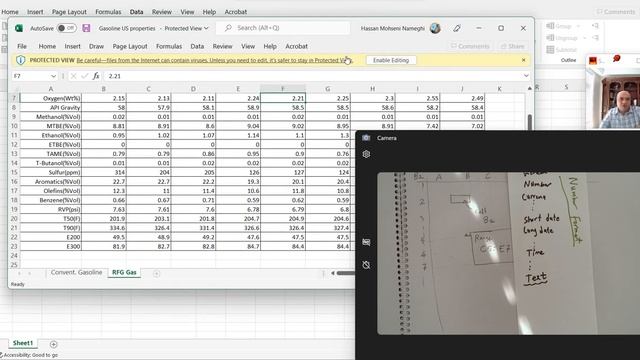The width and height of the screenshot is (640, 360).
Task: Click the pen icon in title bar
Action: [x=457, y=28]
